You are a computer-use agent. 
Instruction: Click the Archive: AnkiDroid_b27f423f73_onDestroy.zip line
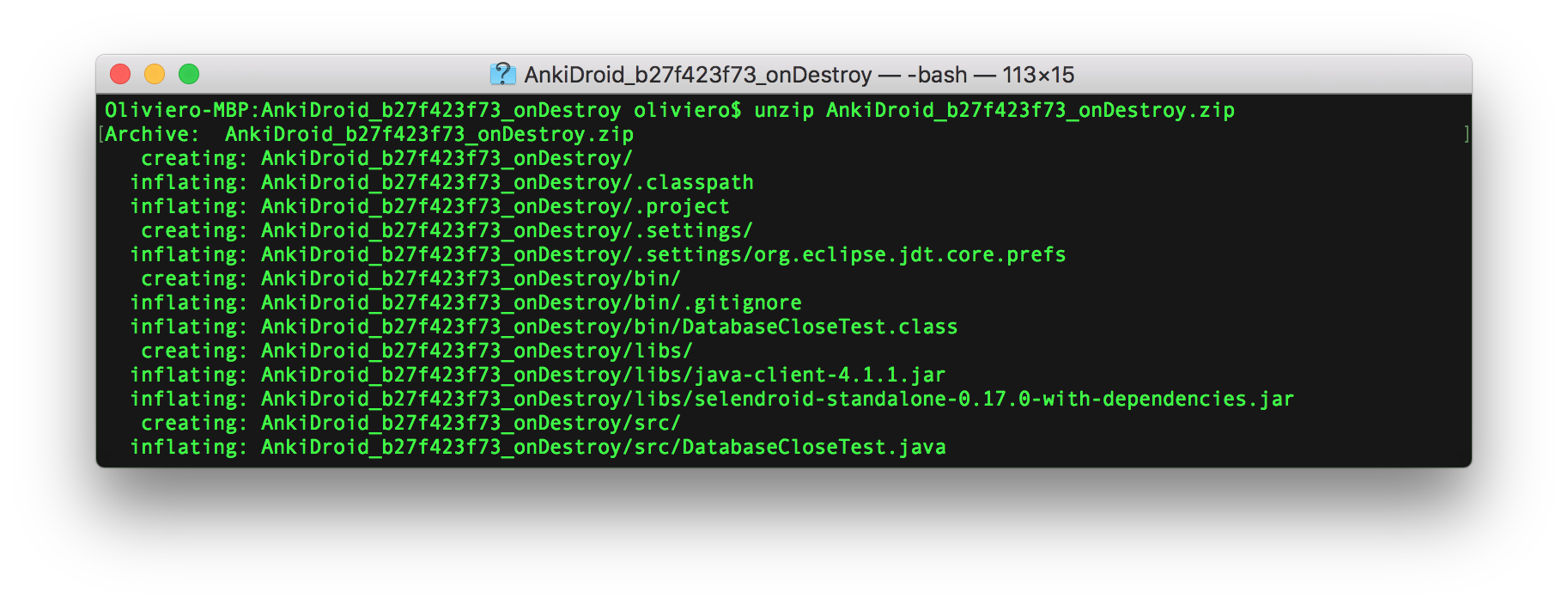[369, 135]
